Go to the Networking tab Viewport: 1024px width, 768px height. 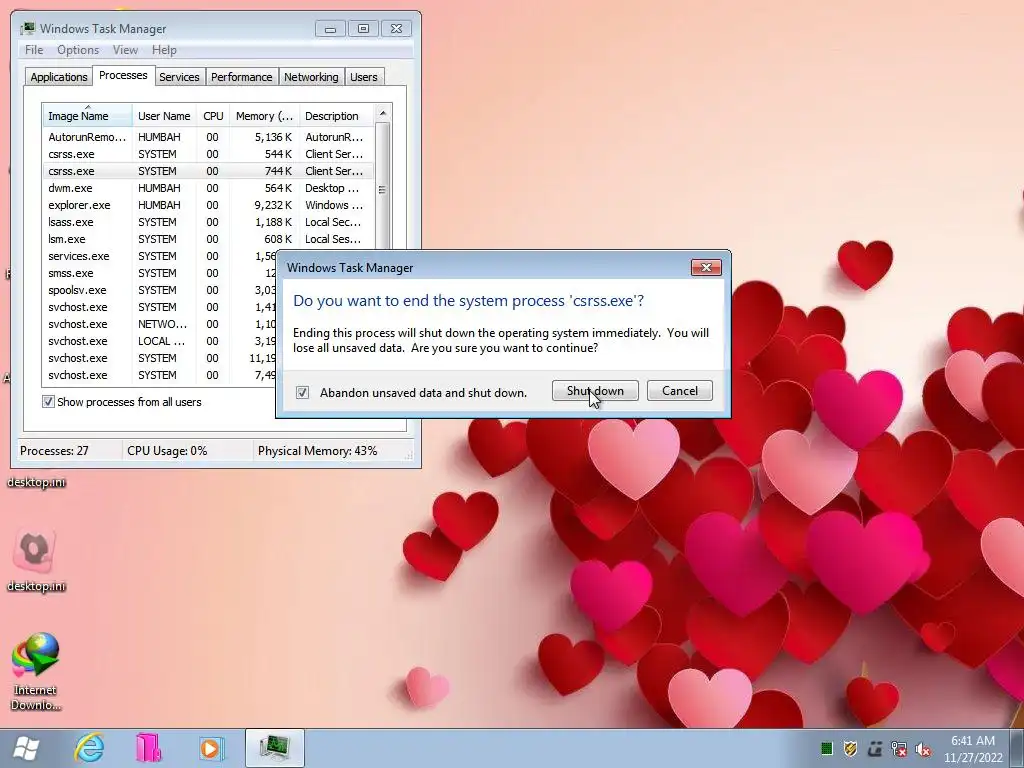tap(311, 76)
